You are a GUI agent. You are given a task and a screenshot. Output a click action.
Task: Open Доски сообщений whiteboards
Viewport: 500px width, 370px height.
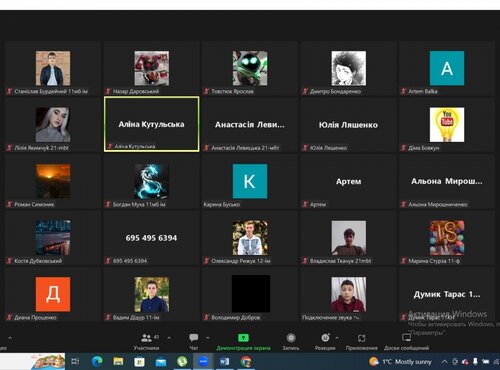click(x=406, y=341)
